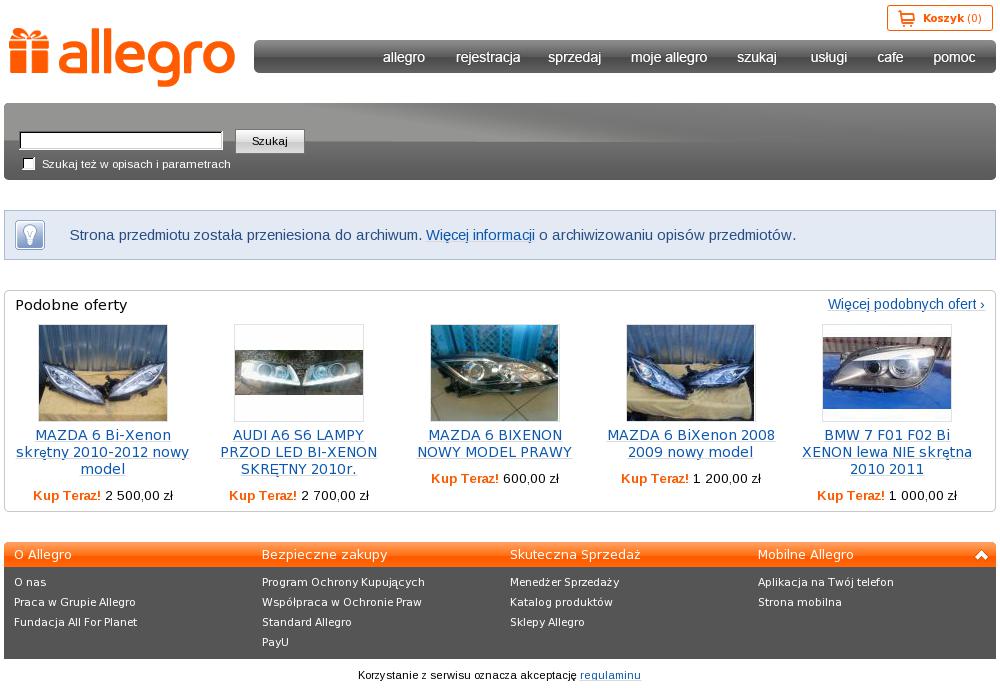1000x695 pixels.
Task: Click the Skuteczna Sprzedaż footer heading
Action: pyautogui.click(x=575, y=555)
